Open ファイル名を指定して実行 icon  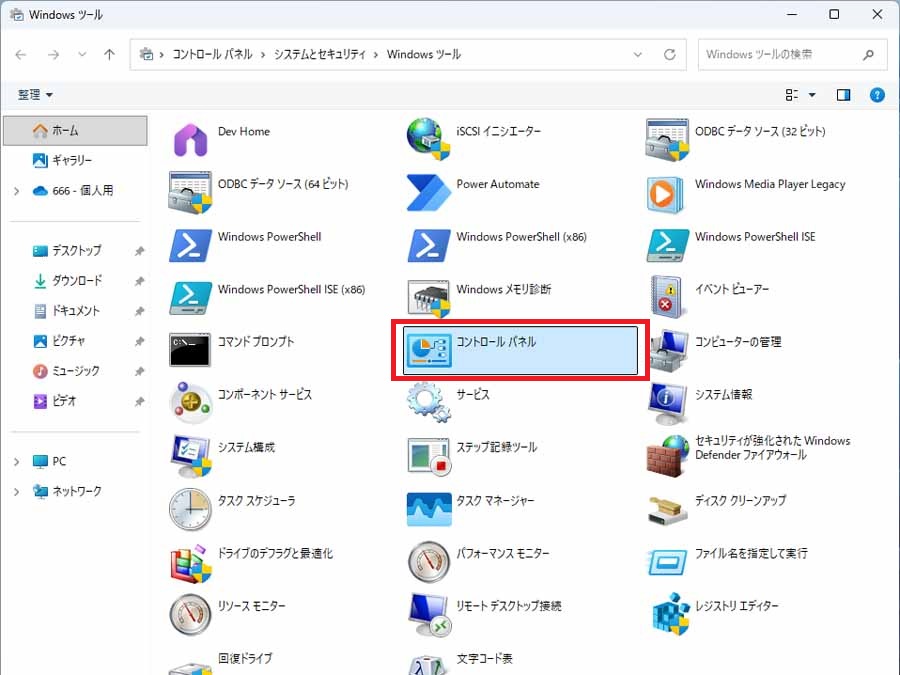pos(667,562)
